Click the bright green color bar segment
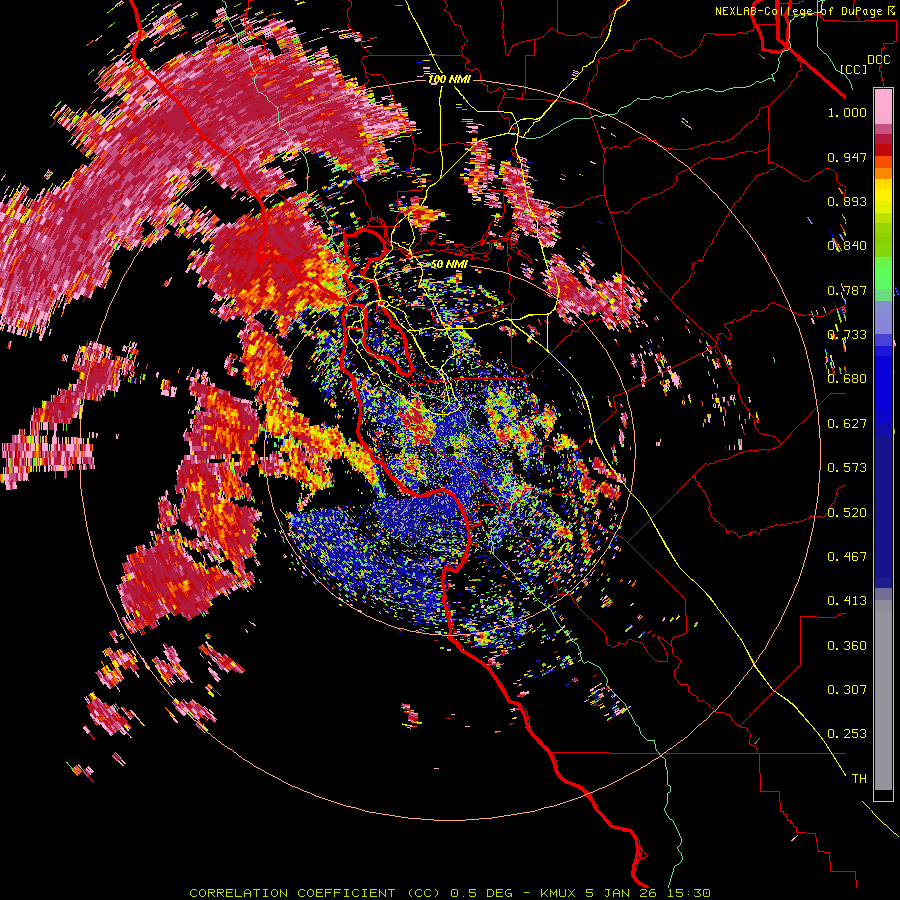Viewport: 900px width, 900px height. tap(883, 273)
